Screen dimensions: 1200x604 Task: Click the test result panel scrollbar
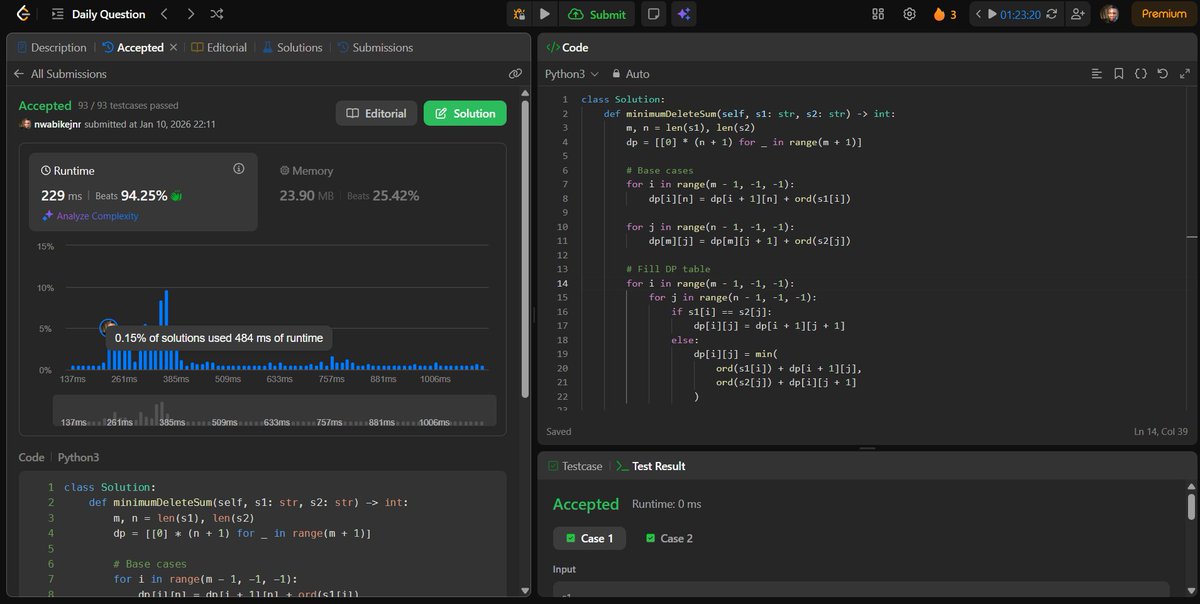pos(1190,506)
